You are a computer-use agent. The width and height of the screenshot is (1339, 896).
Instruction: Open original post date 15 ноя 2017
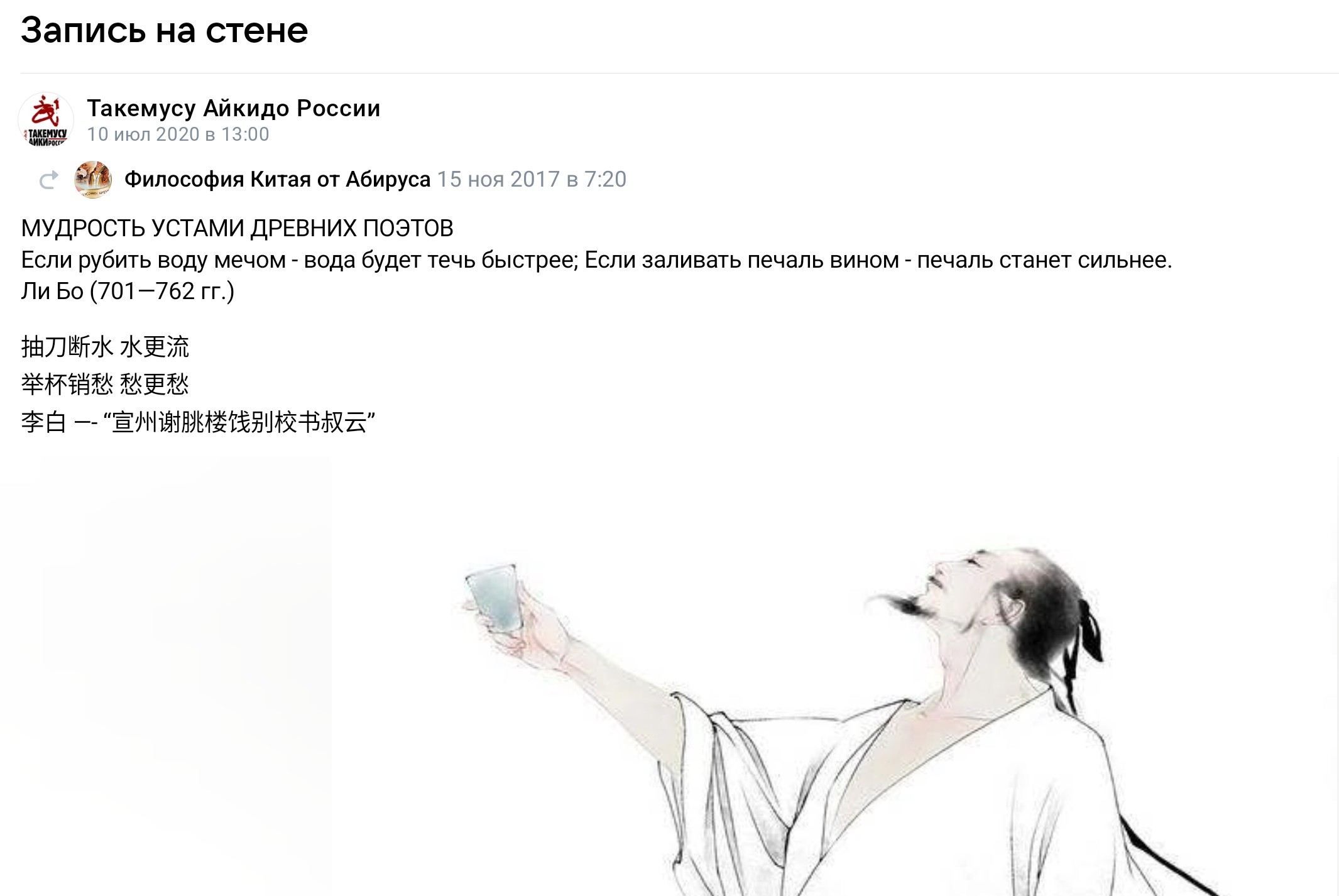pos(532,180)
